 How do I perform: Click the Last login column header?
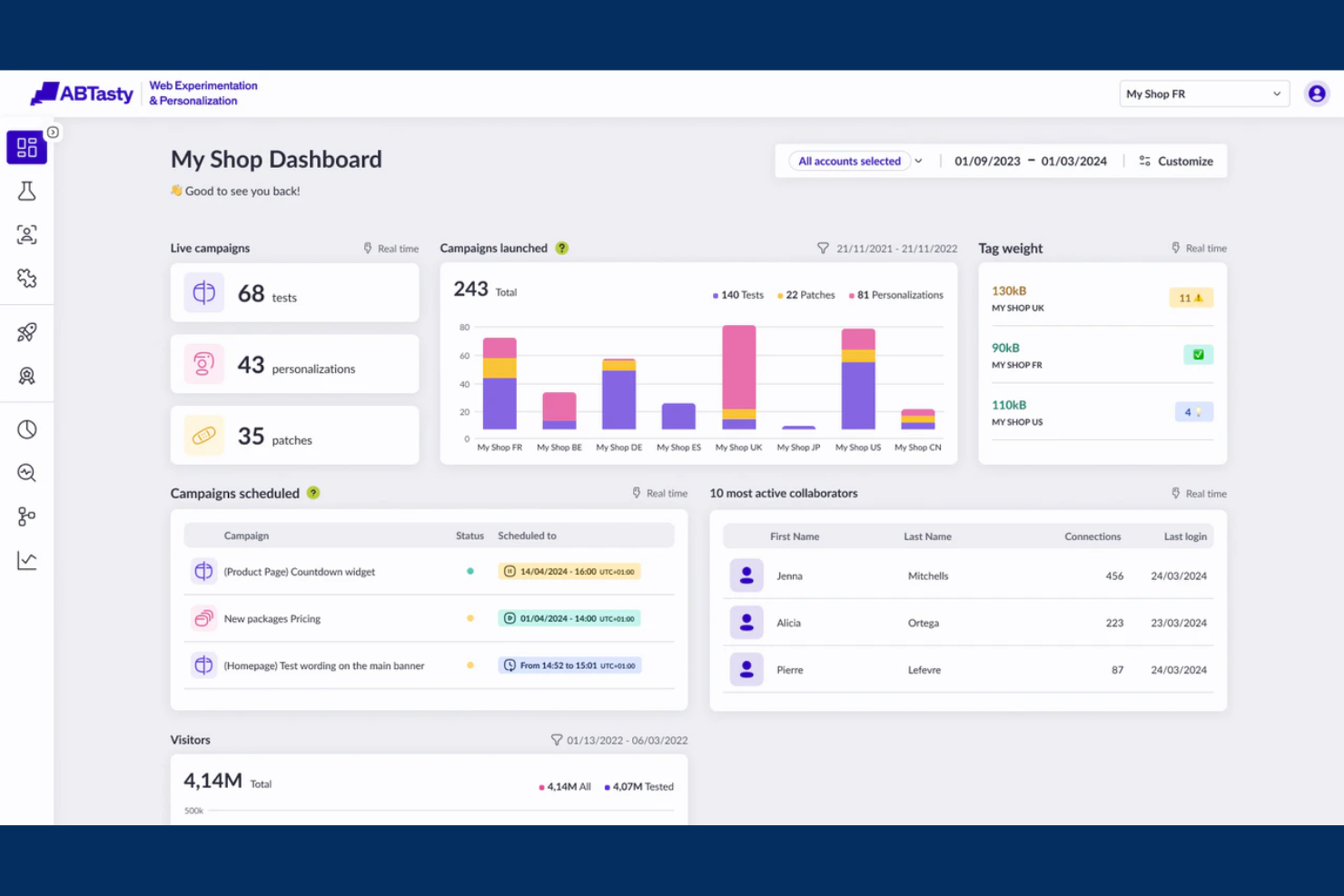(x=1185, y=537)
